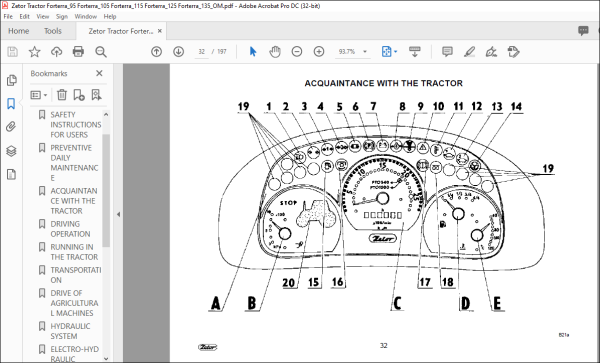Open the zoom percentage dropdown

point(365,52)
